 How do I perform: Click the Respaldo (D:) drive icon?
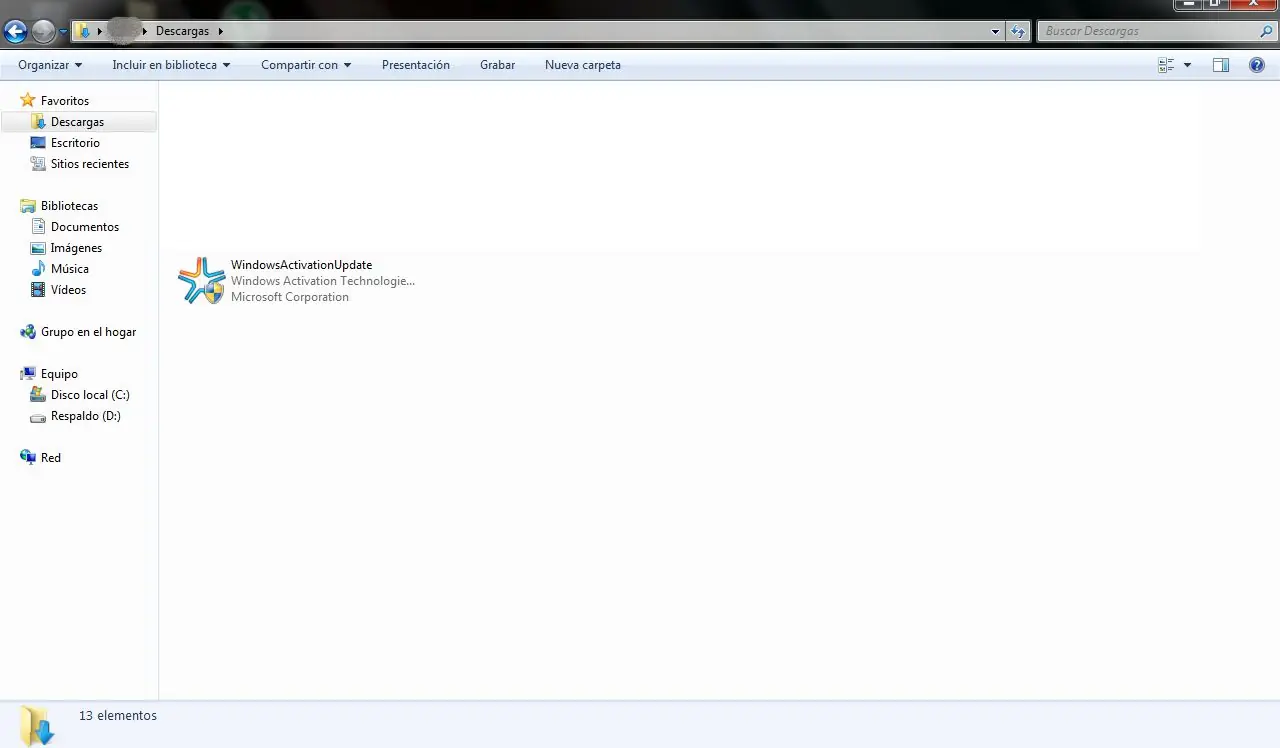click(x=38, y=417)
